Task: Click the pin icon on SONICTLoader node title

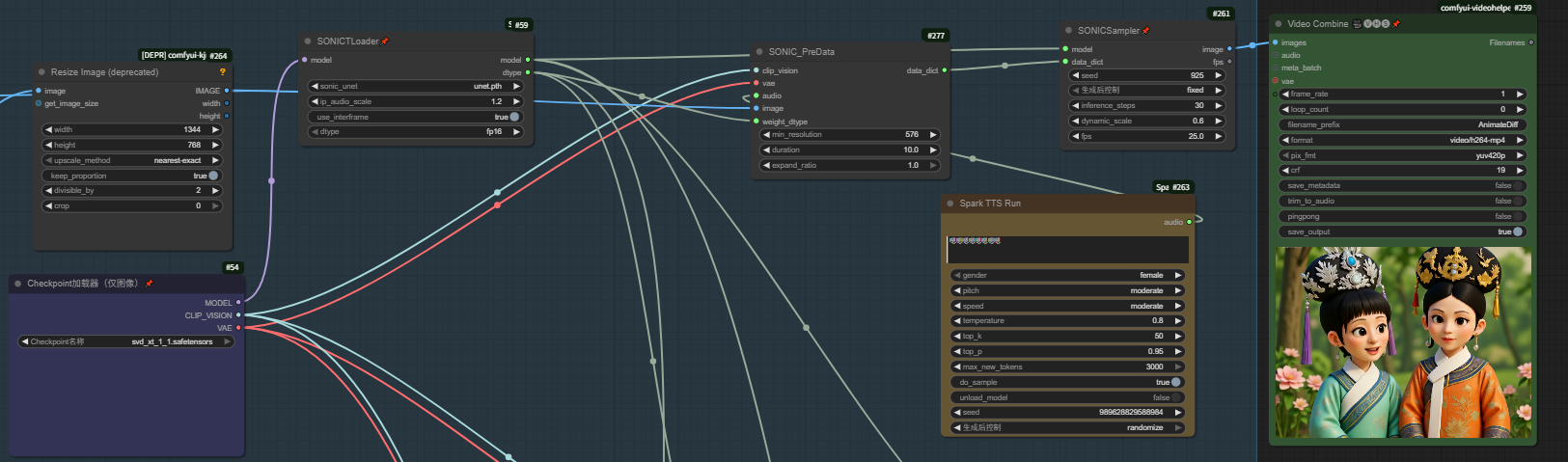Action: tap(385, 41)
